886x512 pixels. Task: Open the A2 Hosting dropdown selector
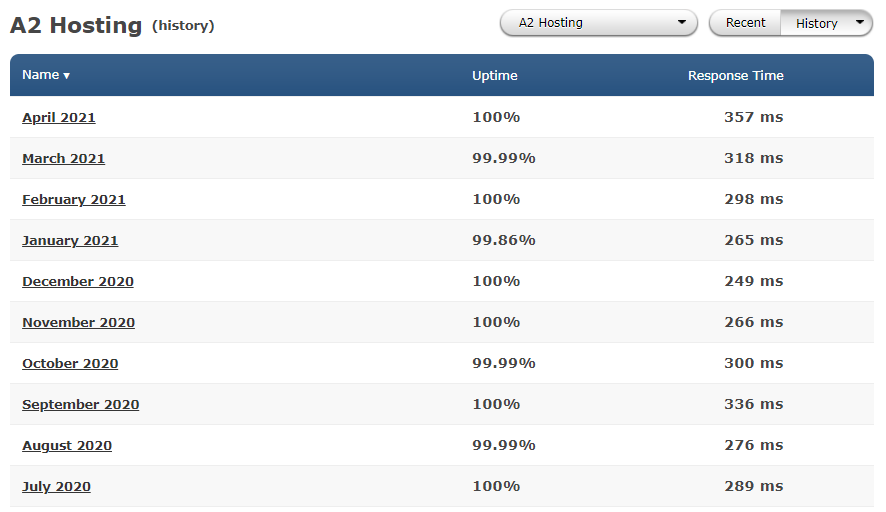(x=598, y=23)
